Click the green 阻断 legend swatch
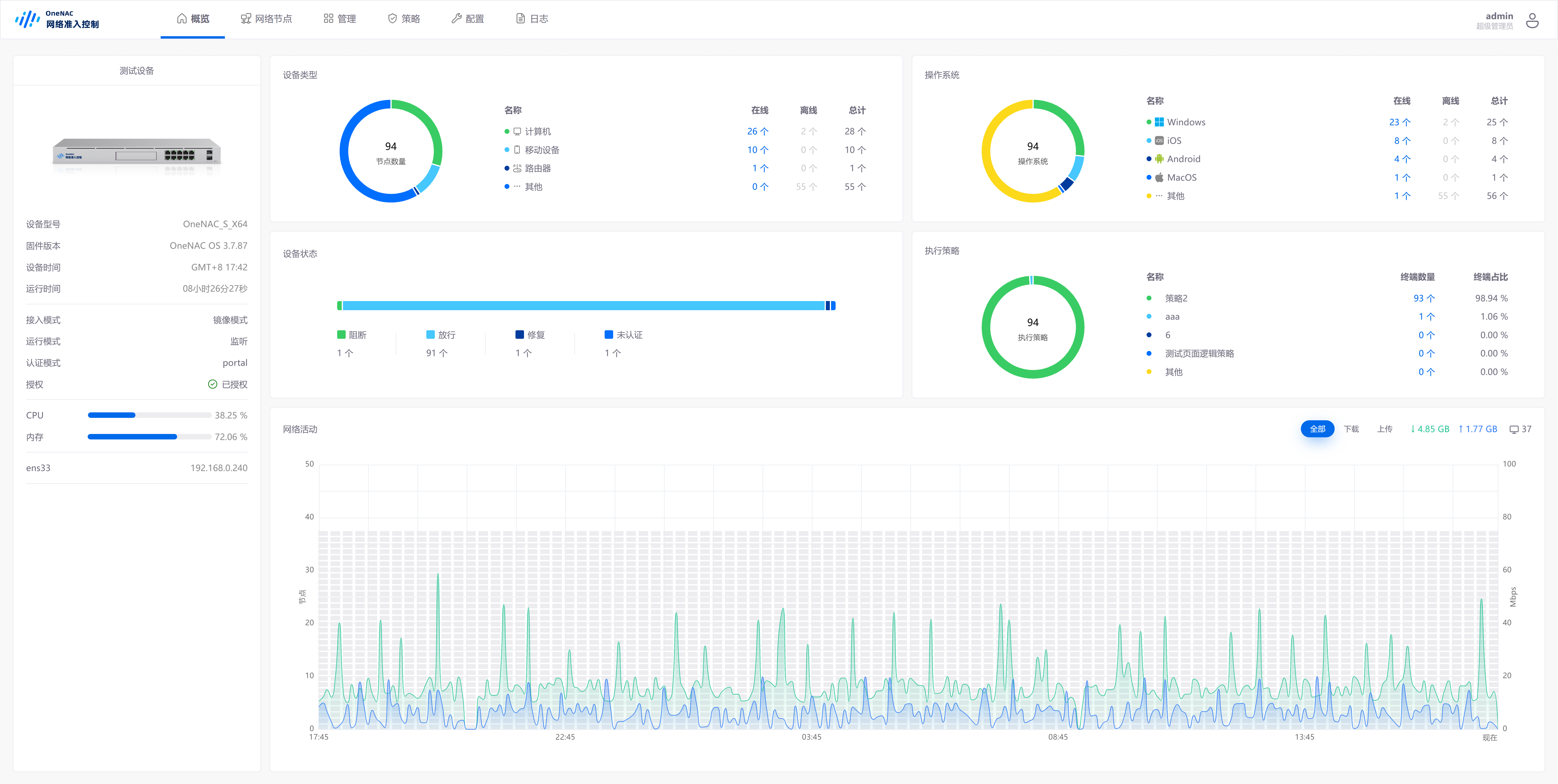 pos(341,335)
